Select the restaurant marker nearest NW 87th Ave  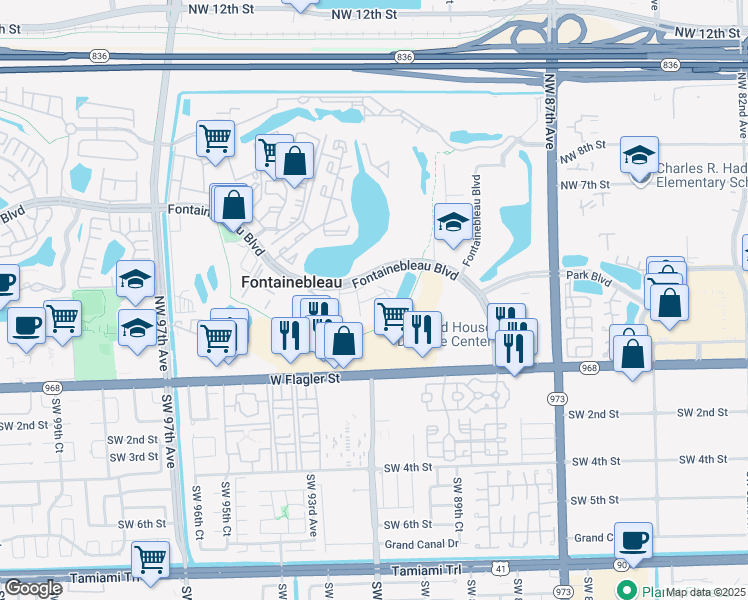pyautogui.click(x=514, y=348)
